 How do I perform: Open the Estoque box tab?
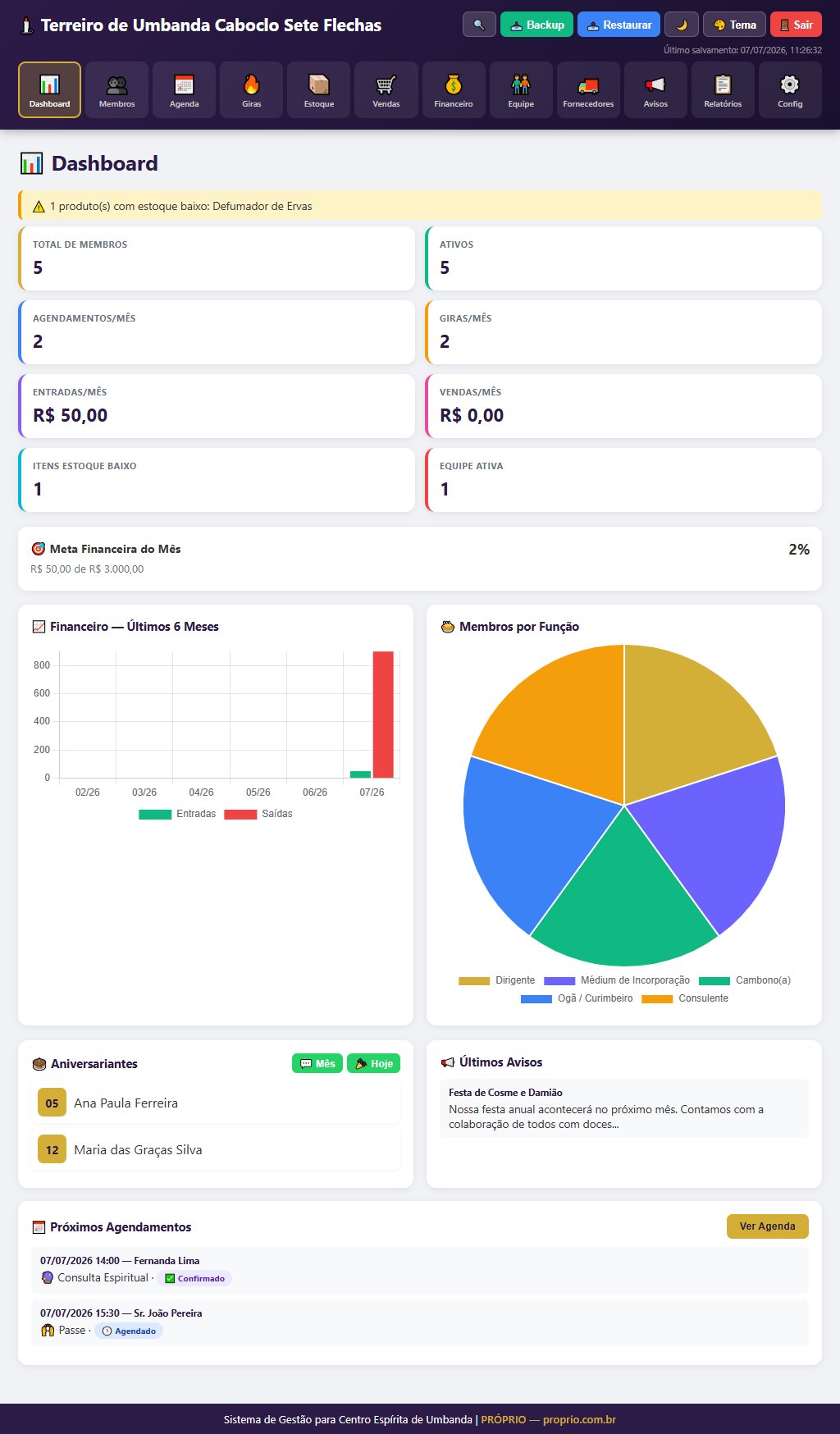(x=318, y=90)
